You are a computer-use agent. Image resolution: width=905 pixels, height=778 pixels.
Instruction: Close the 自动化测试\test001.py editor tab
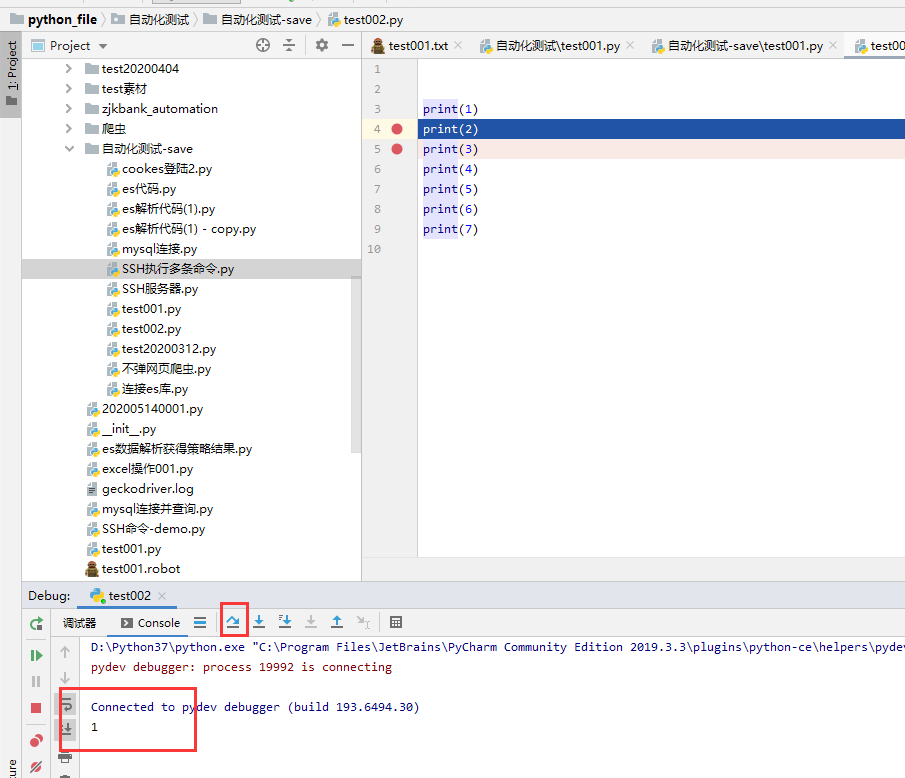(630, 45)
